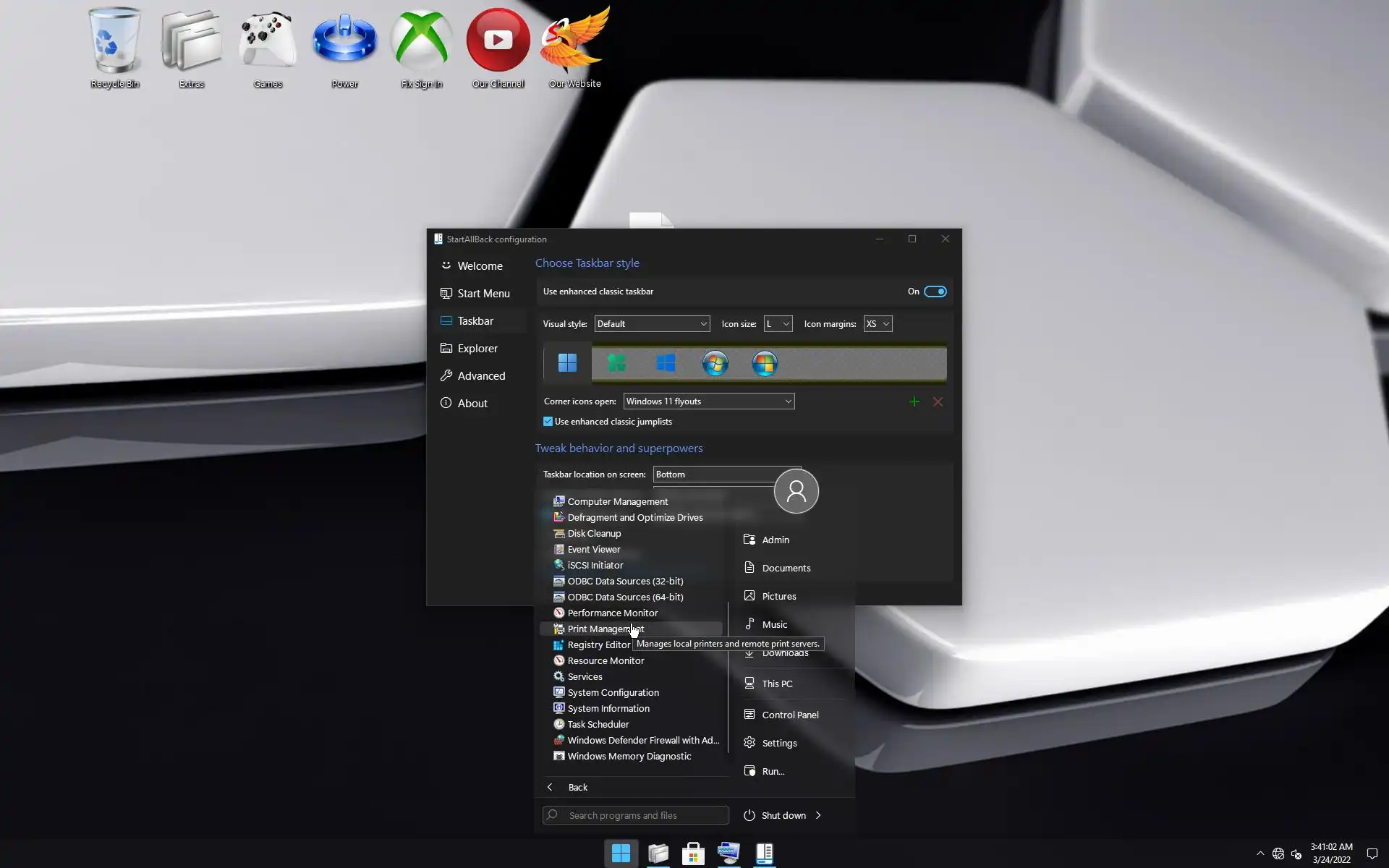Click the user account avatar picture

796,491
